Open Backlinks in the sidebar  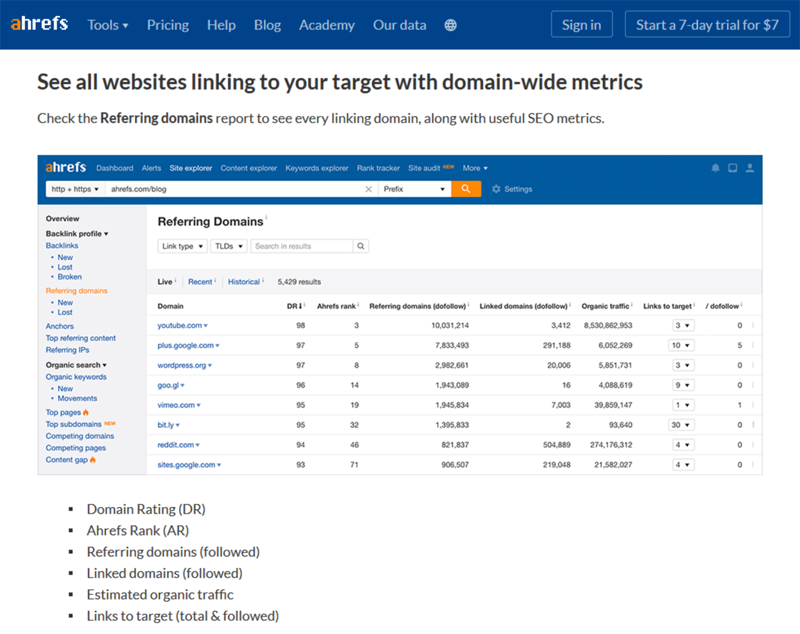(x=62, y=245)
